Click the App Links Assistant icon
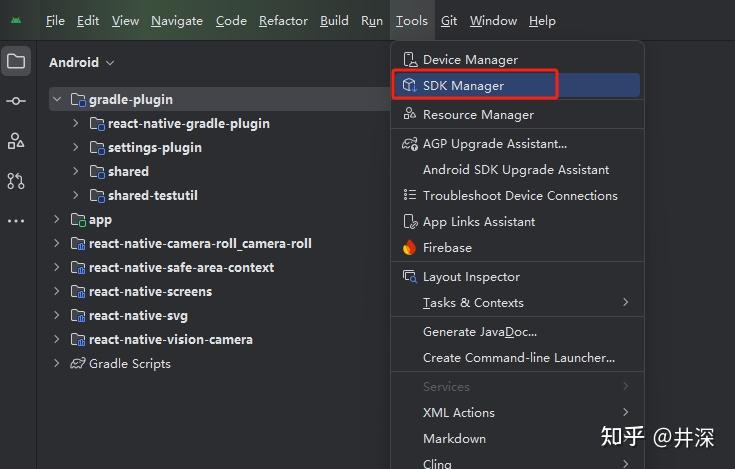 pyautogui.click(x=410, y=221)
